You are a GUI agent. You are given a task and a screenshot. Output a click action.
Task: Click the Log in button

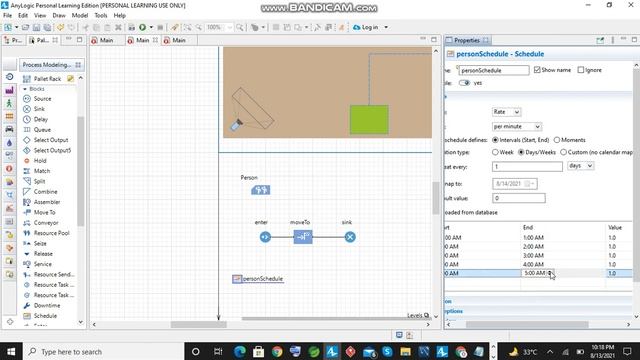click(366, 27)
